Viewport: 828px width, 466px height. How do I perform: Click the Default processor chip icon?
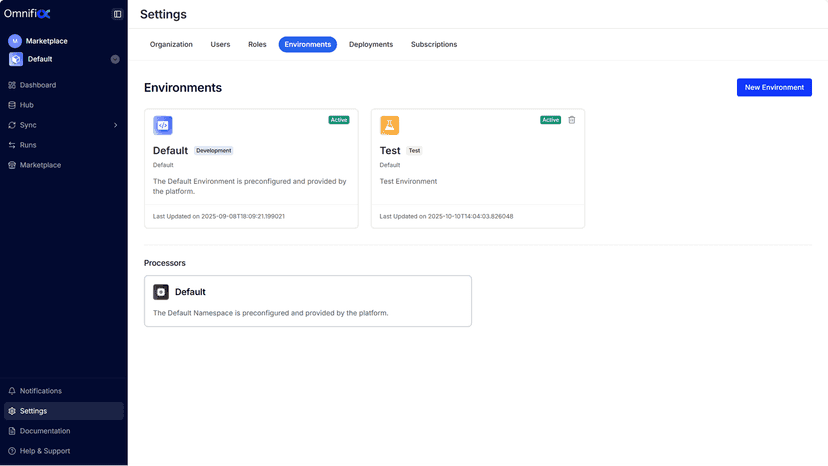coord(161,292)
